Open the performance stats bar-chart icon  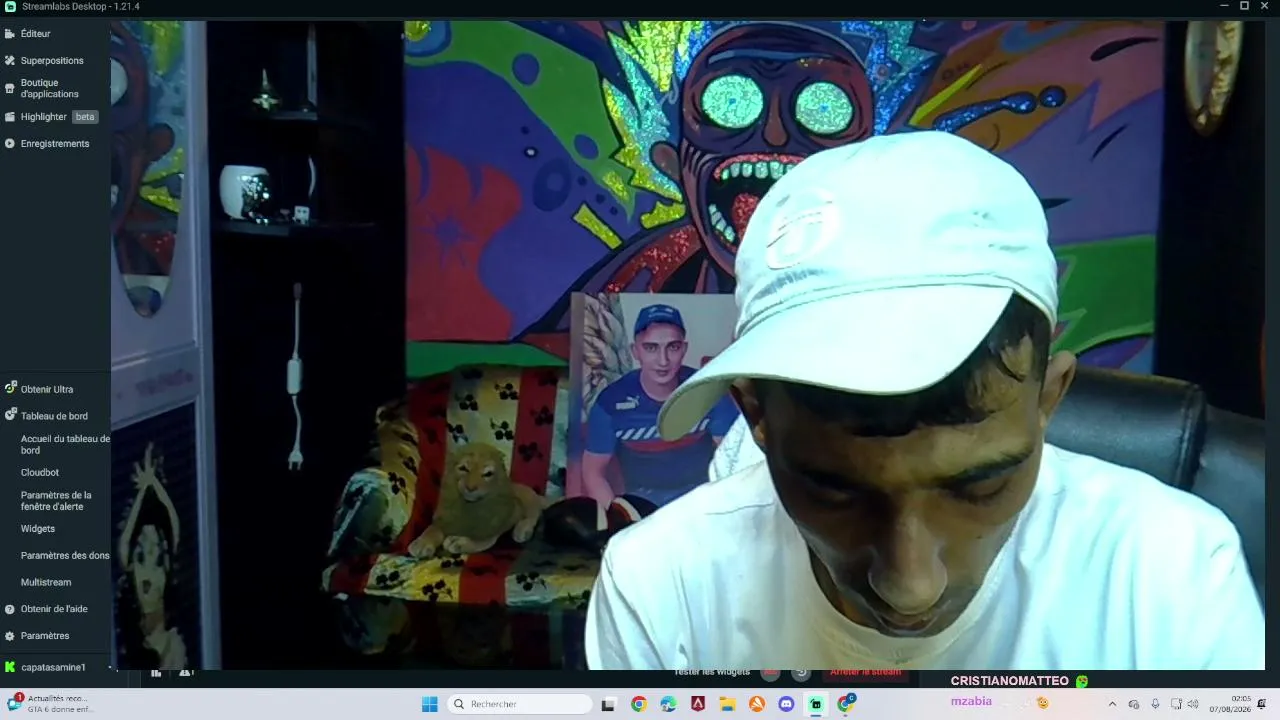(156, 673)
